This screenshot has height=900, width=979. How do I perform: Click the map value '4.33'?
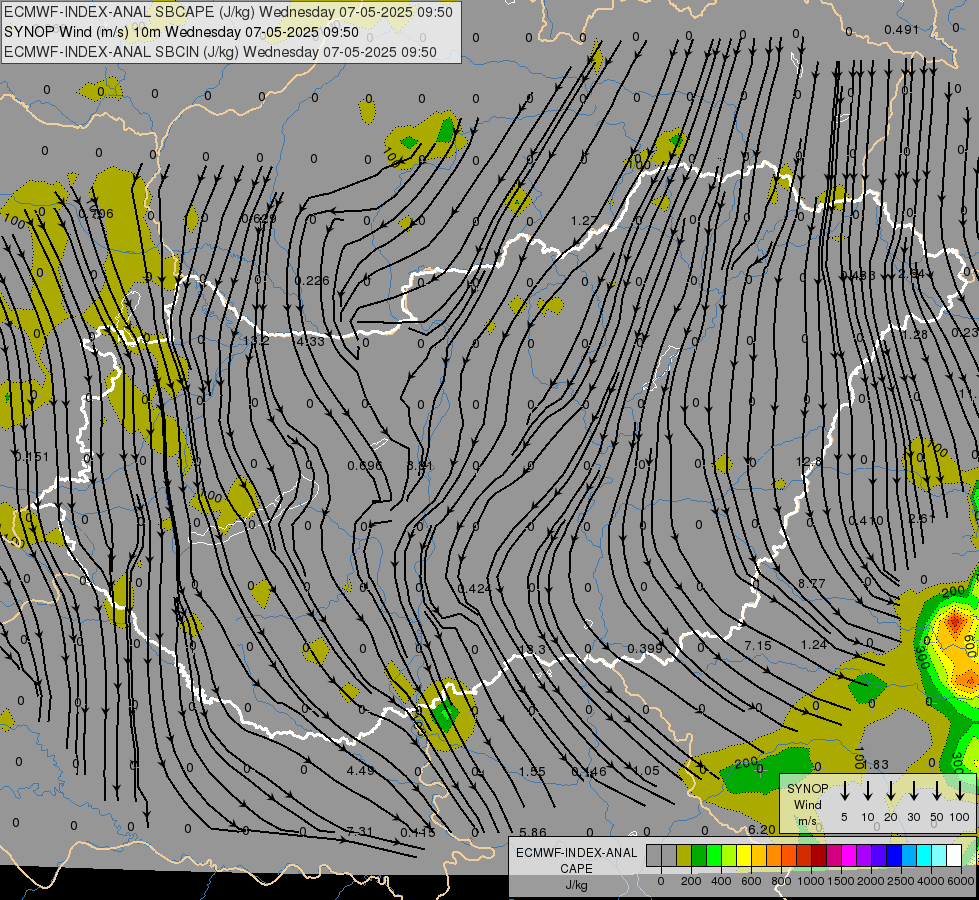coord(310,342)
